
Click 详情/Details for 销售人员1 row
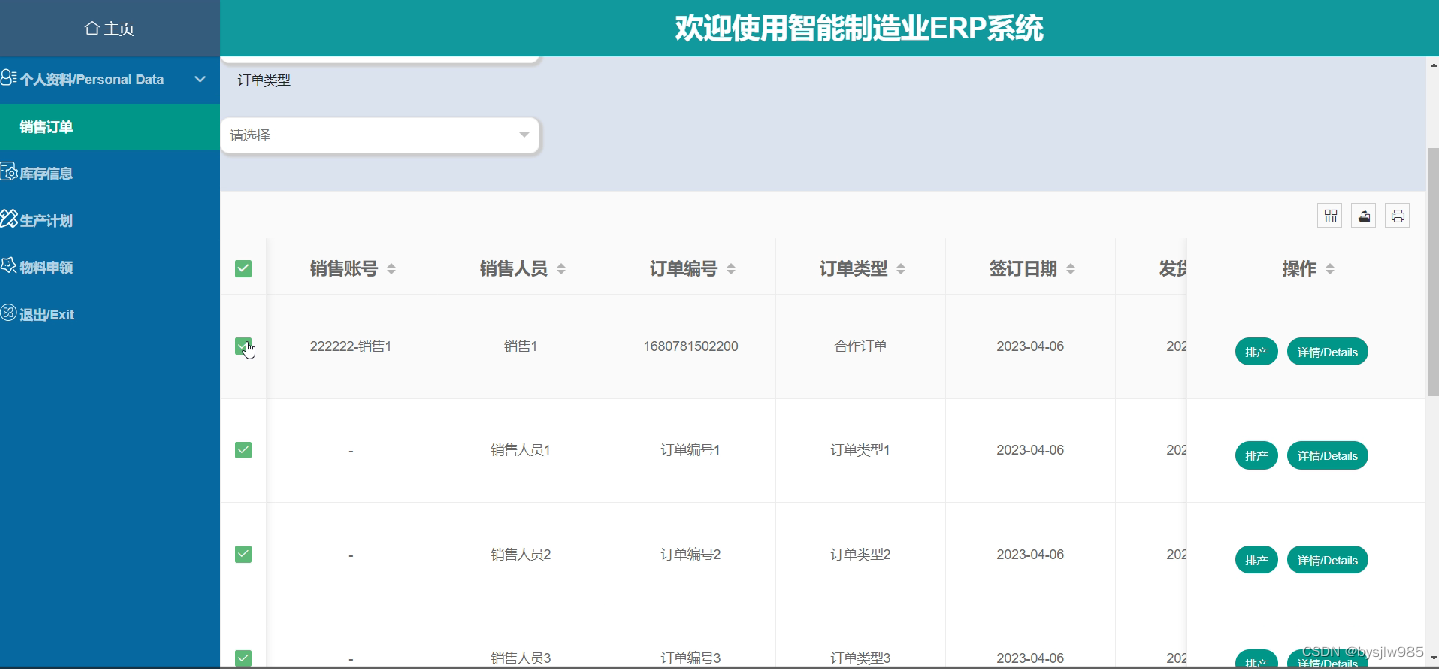tap(1327, 456)
